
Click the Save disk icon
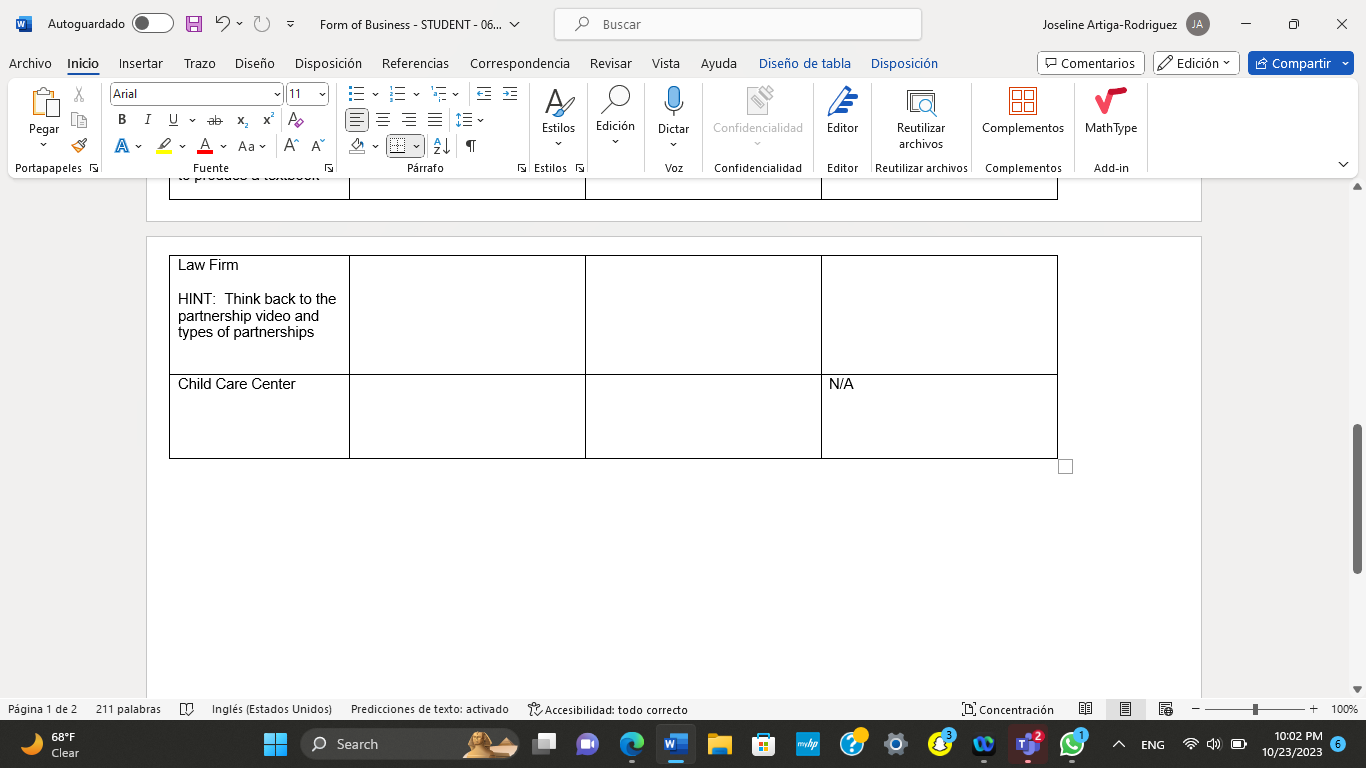click(194, 24)
